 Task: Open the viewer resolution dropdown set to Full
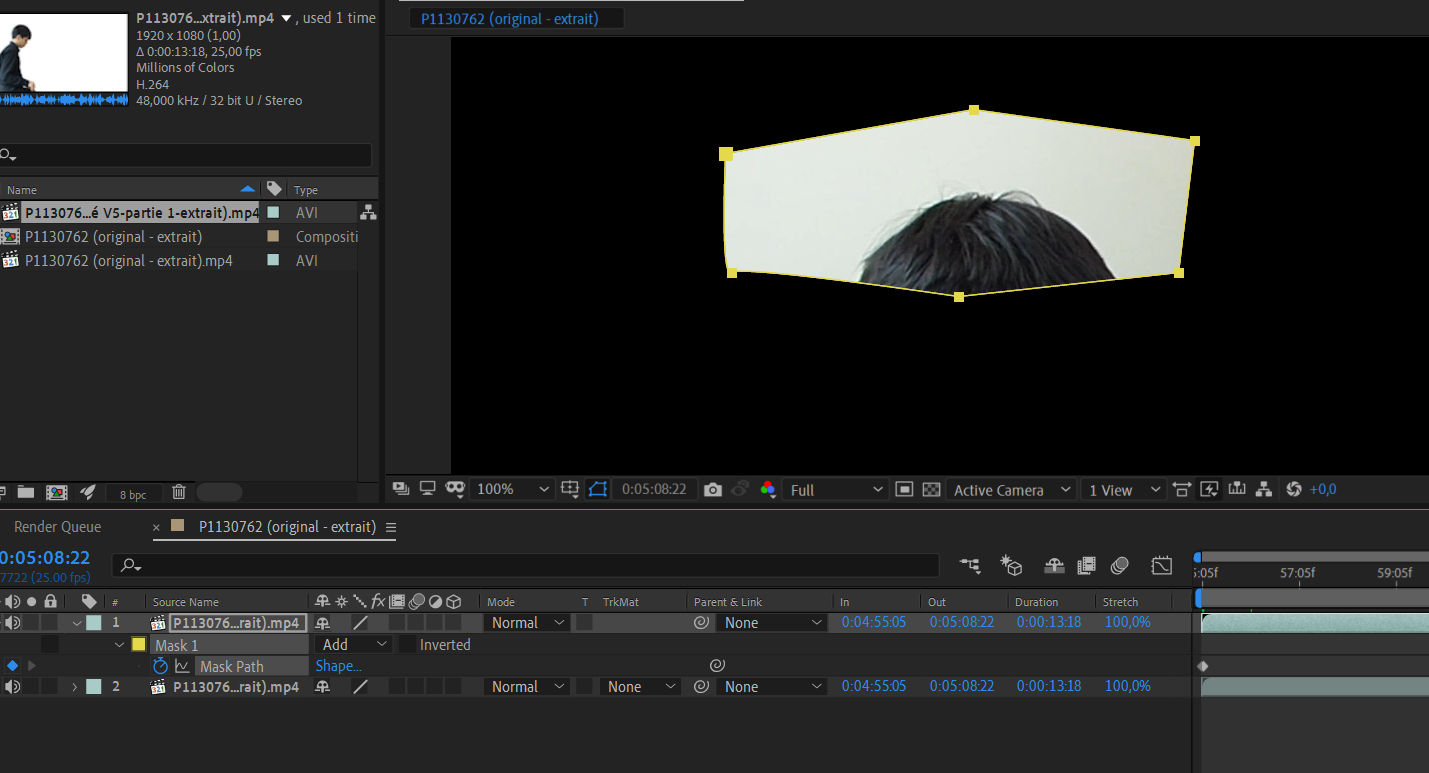(x=836, y=490)
